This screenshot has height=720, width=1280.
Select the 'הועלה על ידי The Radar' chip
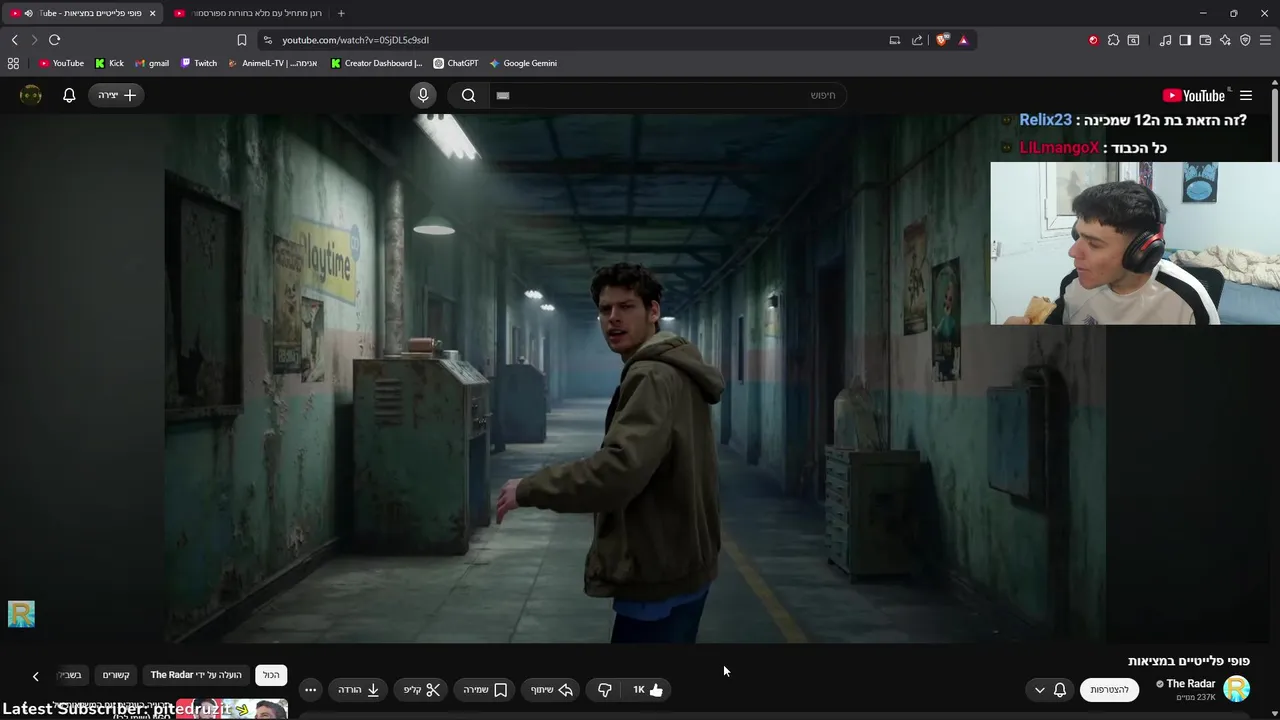point(196,675)
